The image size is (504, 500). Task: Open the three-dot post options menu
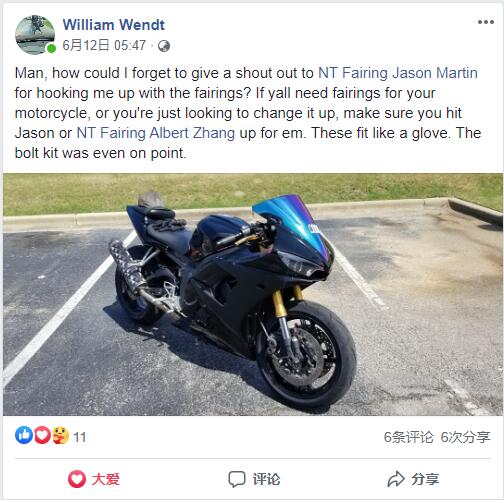[x=485, y=22]
